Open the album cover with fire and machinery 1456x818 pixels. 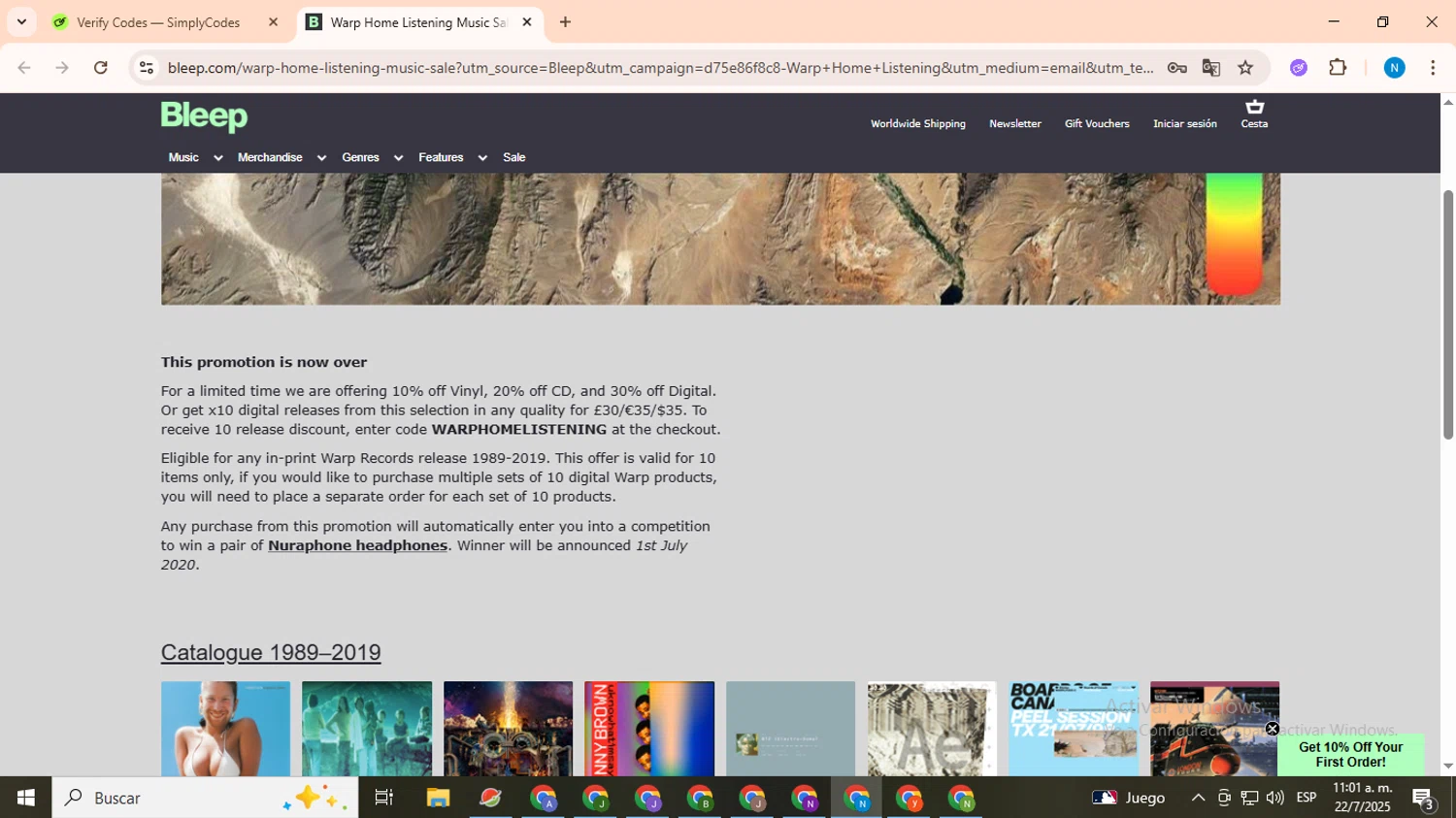pos(508,729)
